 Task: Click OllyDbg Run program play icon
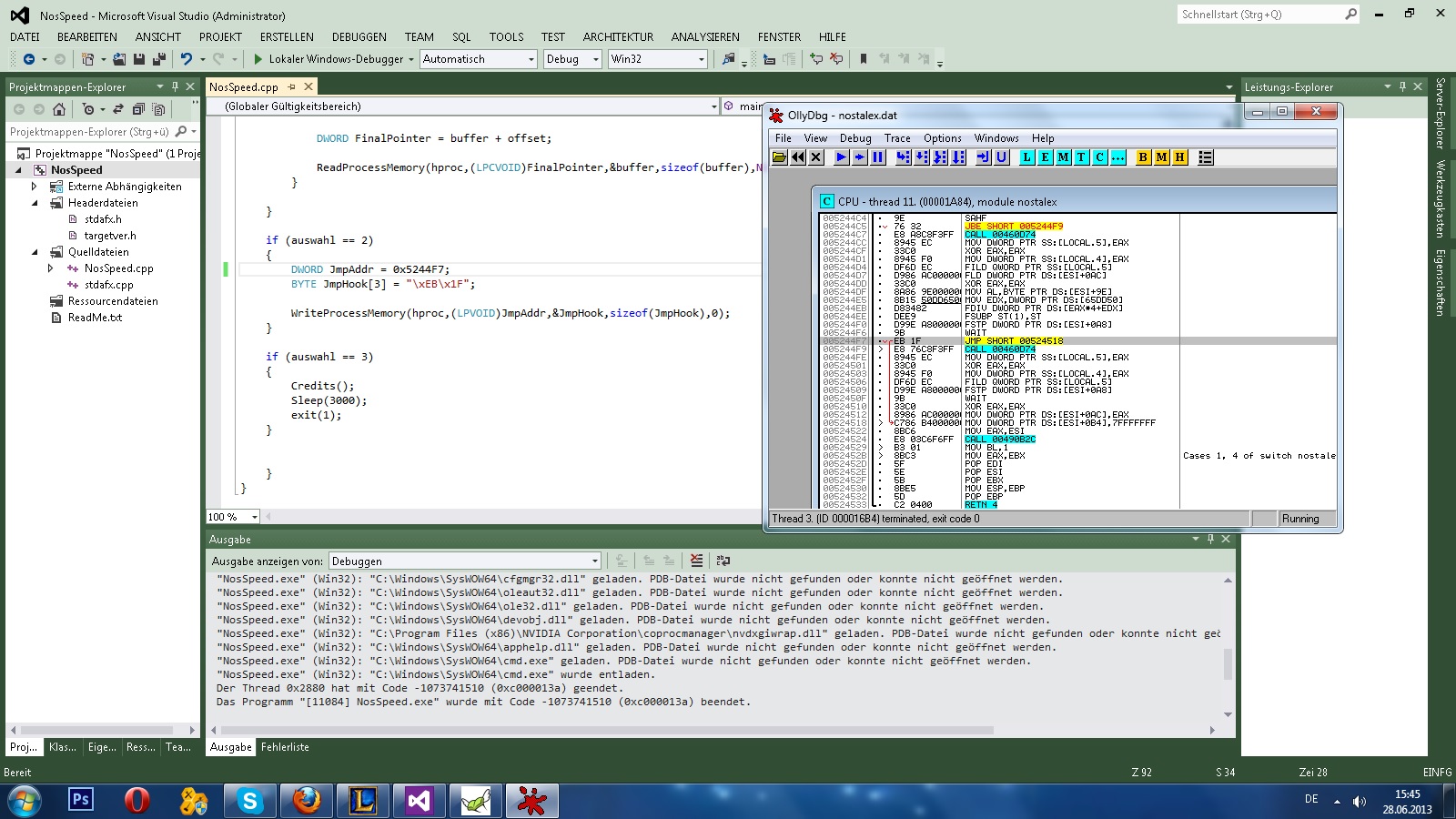click(x=841, y=157)
